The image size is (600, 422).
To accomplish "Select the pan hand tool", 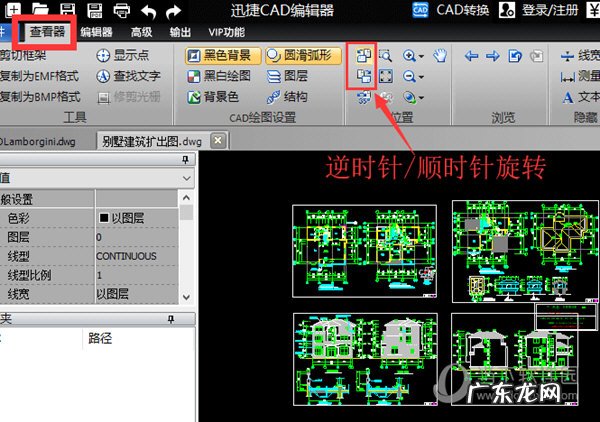I will tap(440, 56).
